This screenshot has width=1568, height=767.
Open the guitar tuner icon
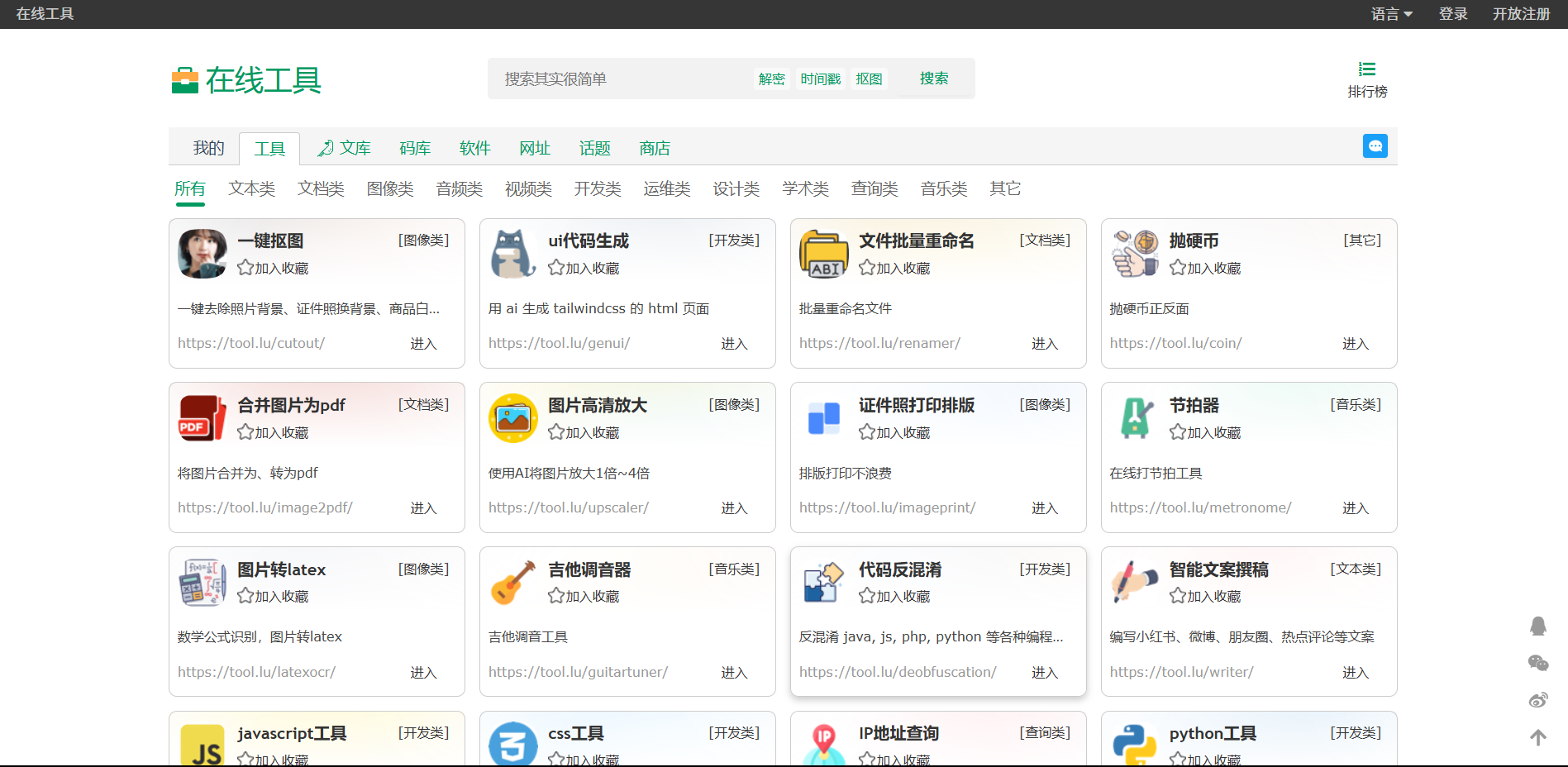point(513,582)
